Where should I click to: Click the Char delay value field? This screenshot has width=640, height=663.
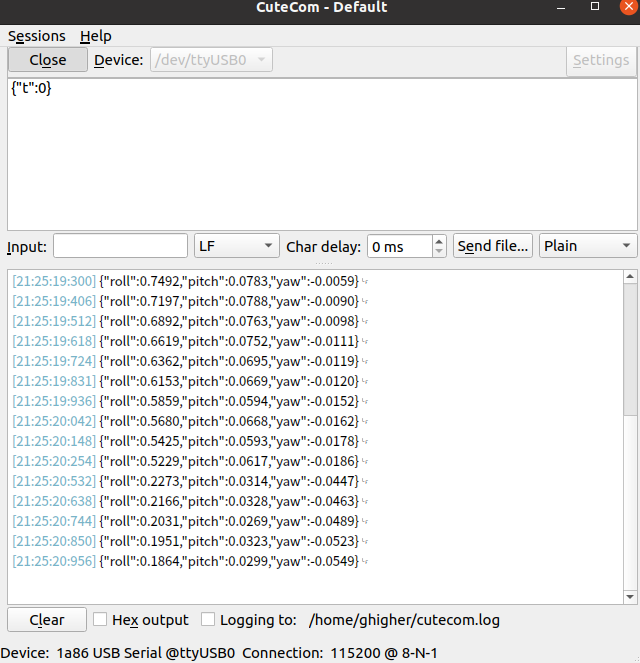(398, 246)
